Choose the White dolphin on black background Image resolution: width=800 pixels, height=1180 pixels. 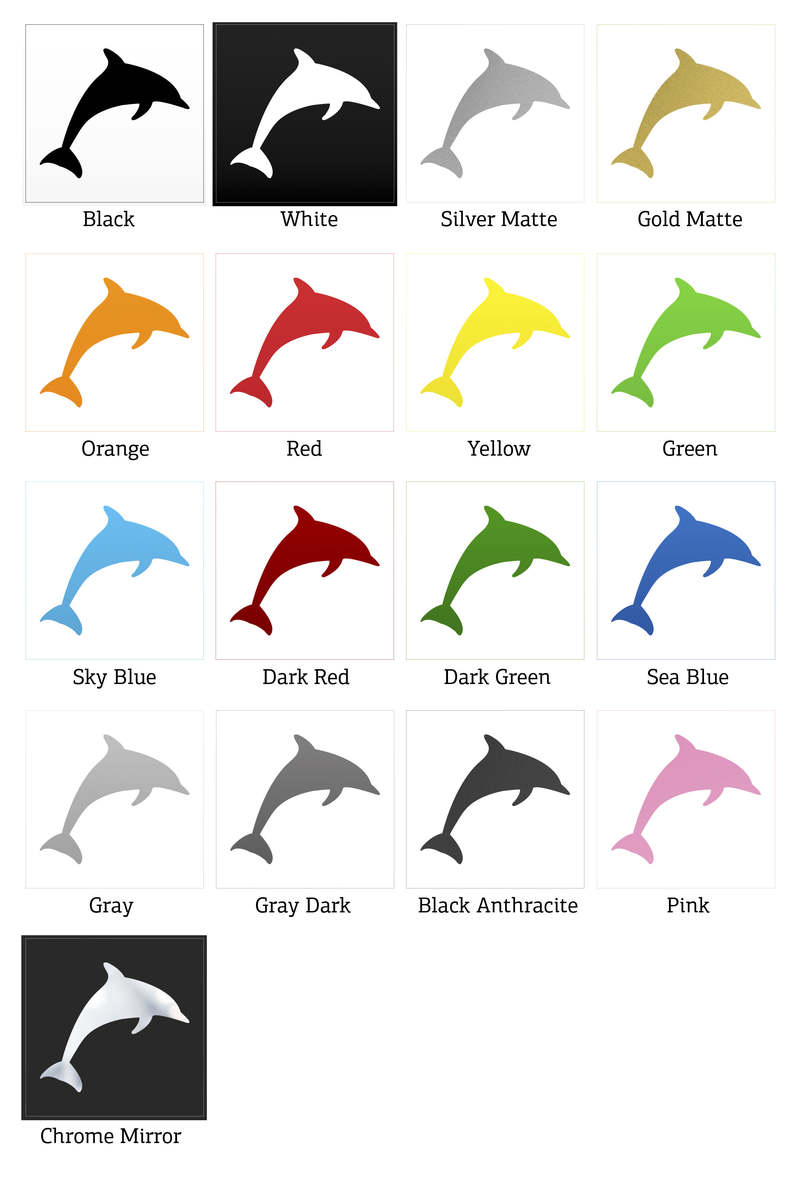tap(305, 114)
